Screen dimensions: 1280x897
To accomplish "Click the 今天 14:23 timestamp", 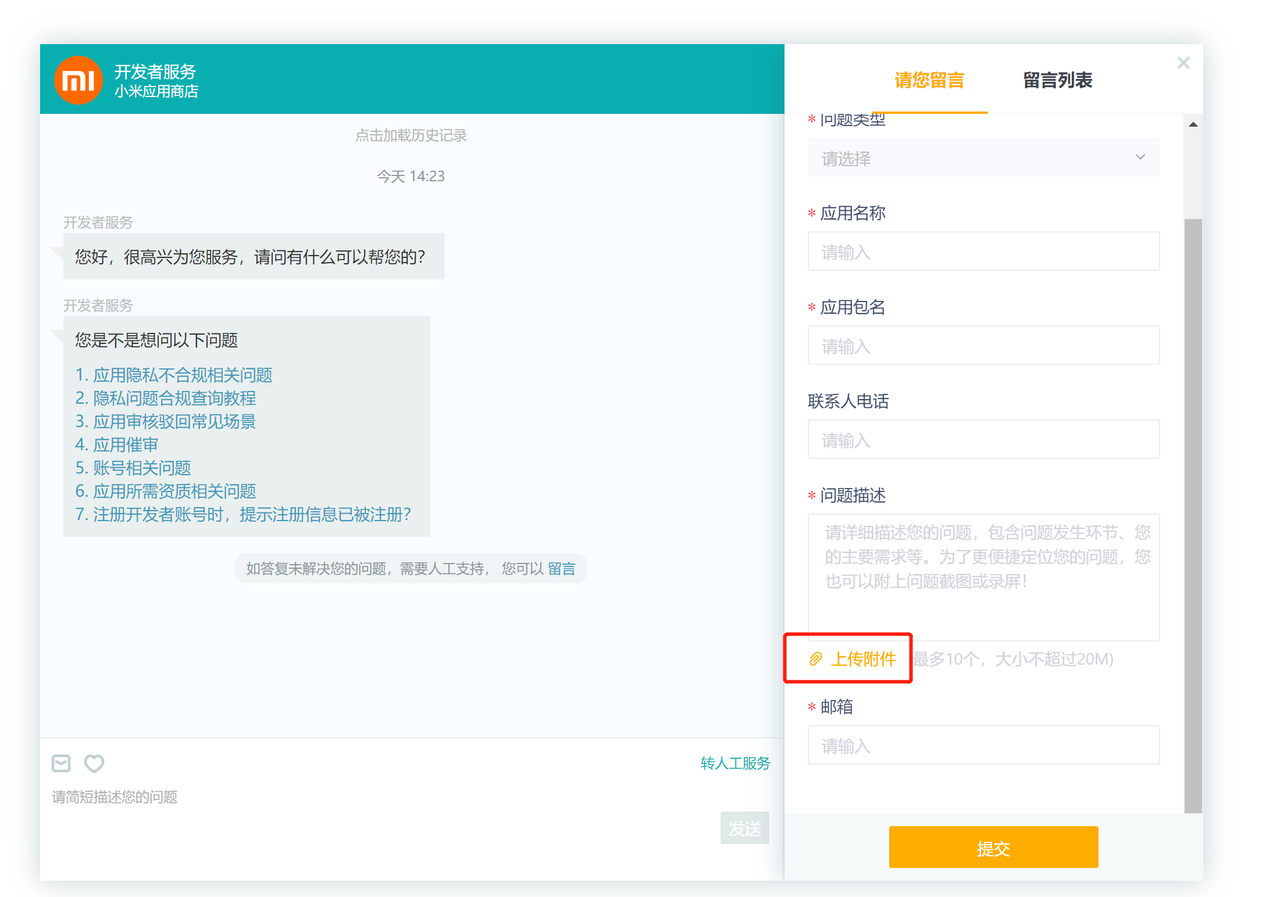I will 411,176.
